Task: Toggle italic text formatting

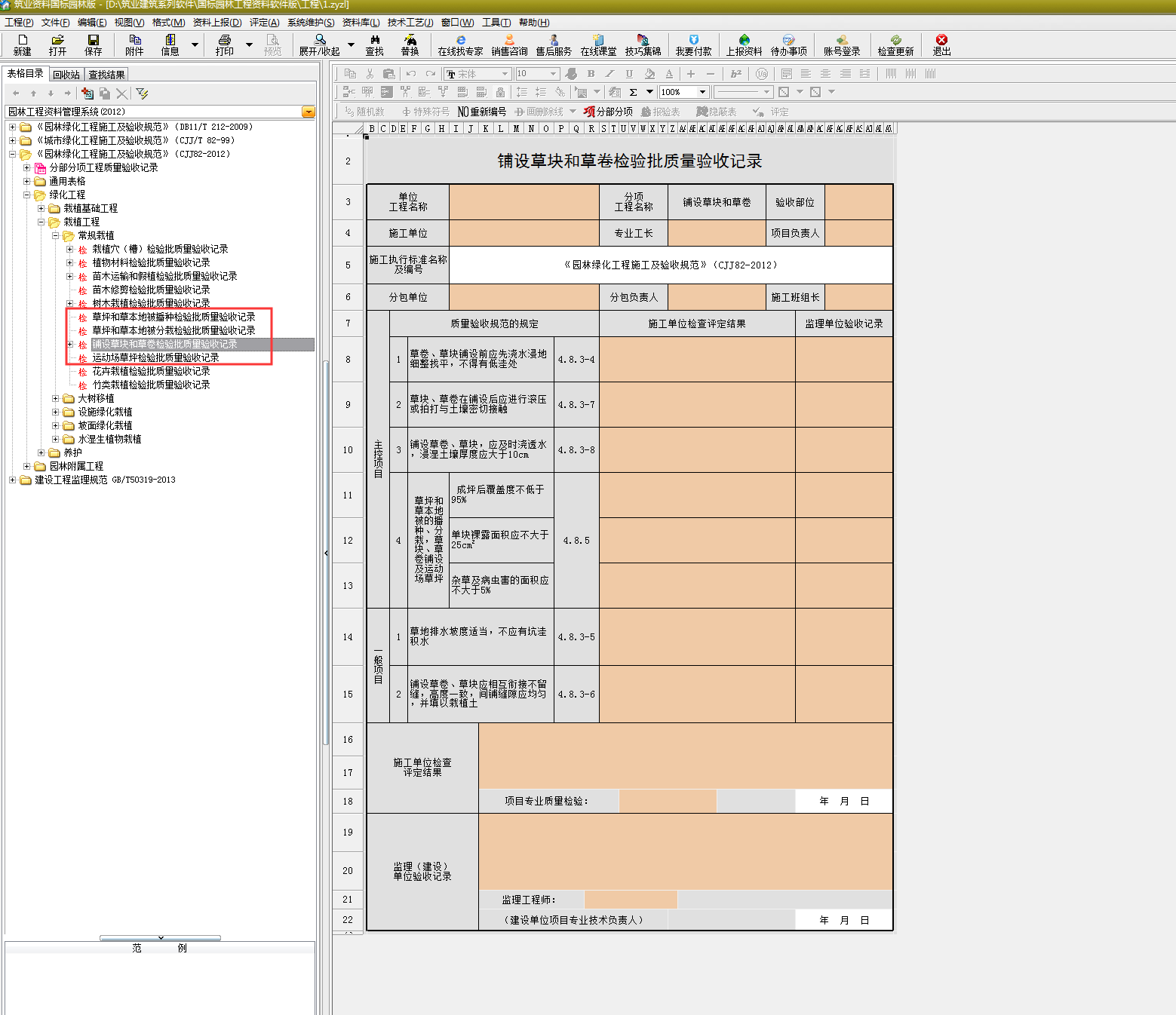Action: click(x=609, y=74)
